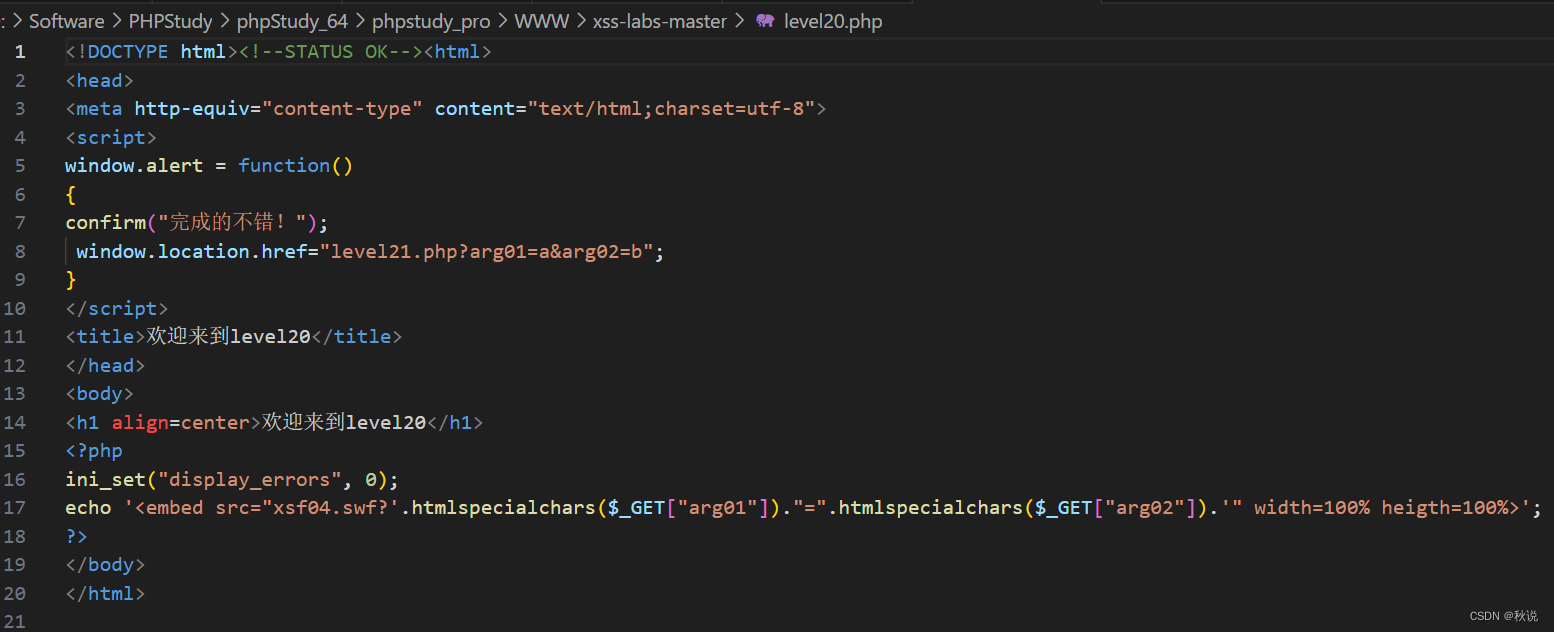The image size is (1554, 632).
Task: Click the "level21.php?arg01=a&arg02=b" string
Action: pyautogui.click(x=487, y=252)
